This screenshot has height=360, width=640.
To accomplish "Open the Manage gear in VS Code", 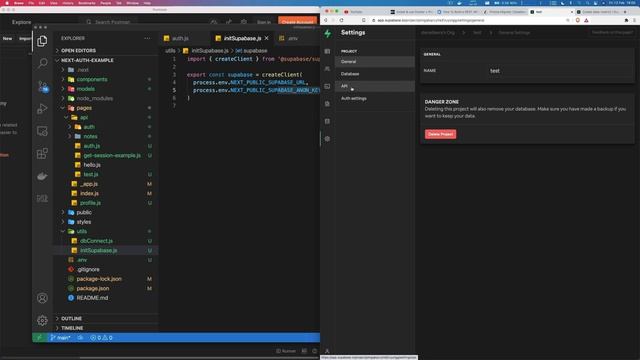I will click(42, 320).
